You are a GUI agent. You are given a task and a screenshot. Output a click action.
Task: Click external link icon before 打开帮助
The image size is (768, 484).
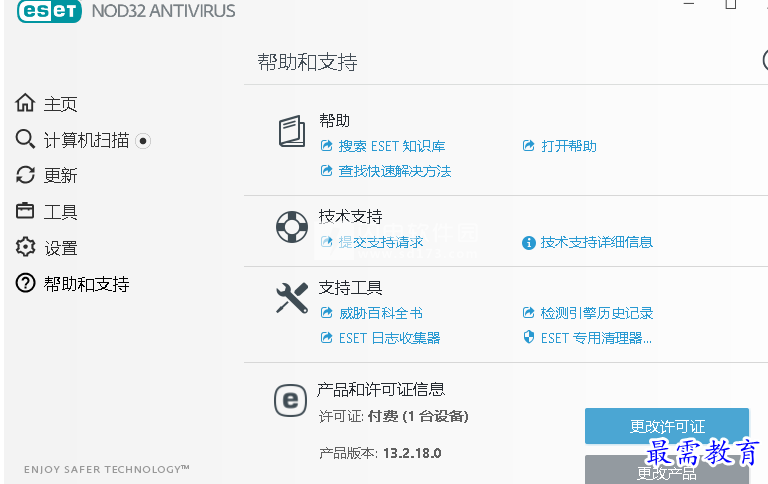point(528,145)
